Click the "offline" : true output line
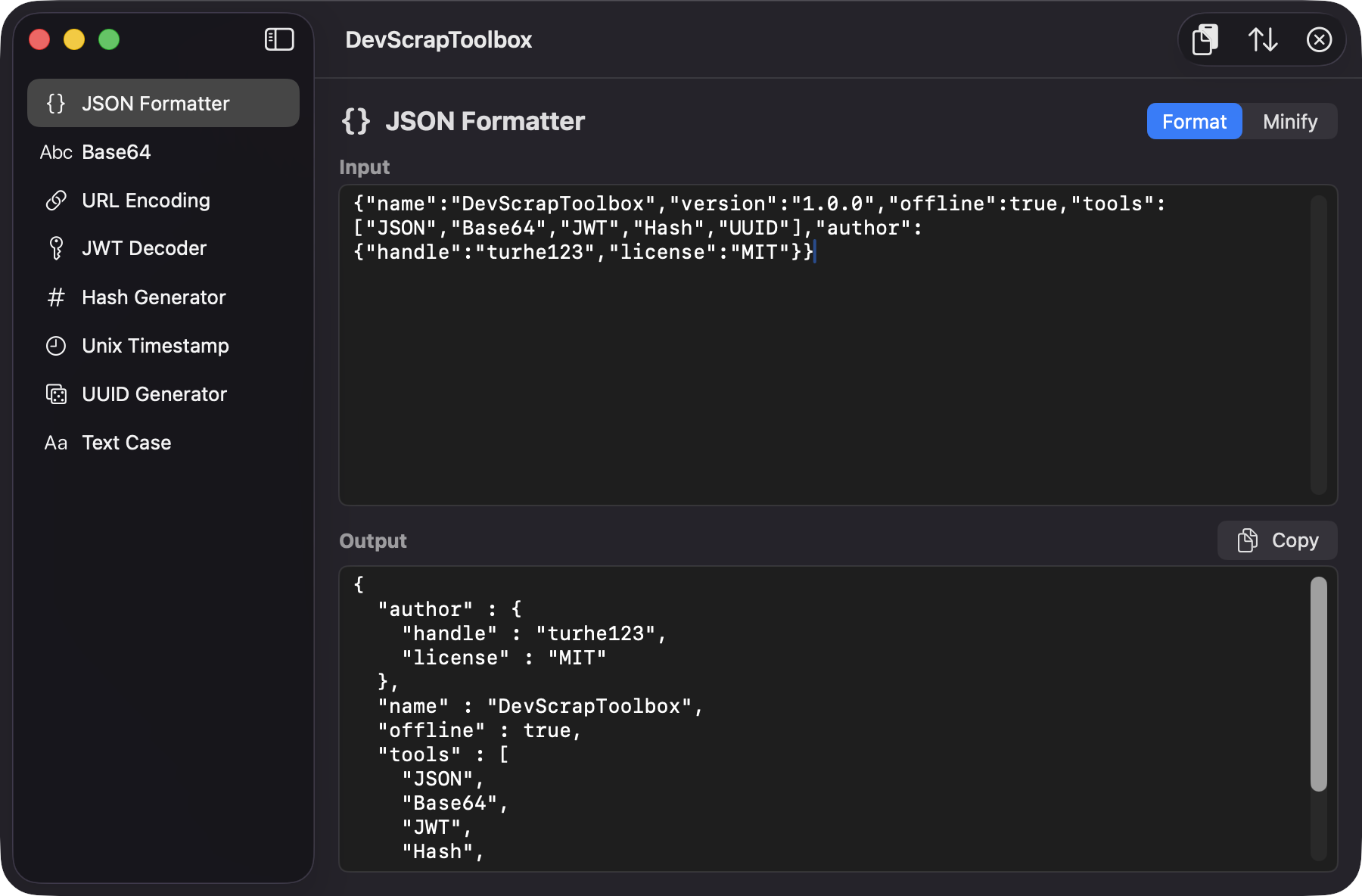Viewport: 1362px width, 896px height. click(480, 730)
